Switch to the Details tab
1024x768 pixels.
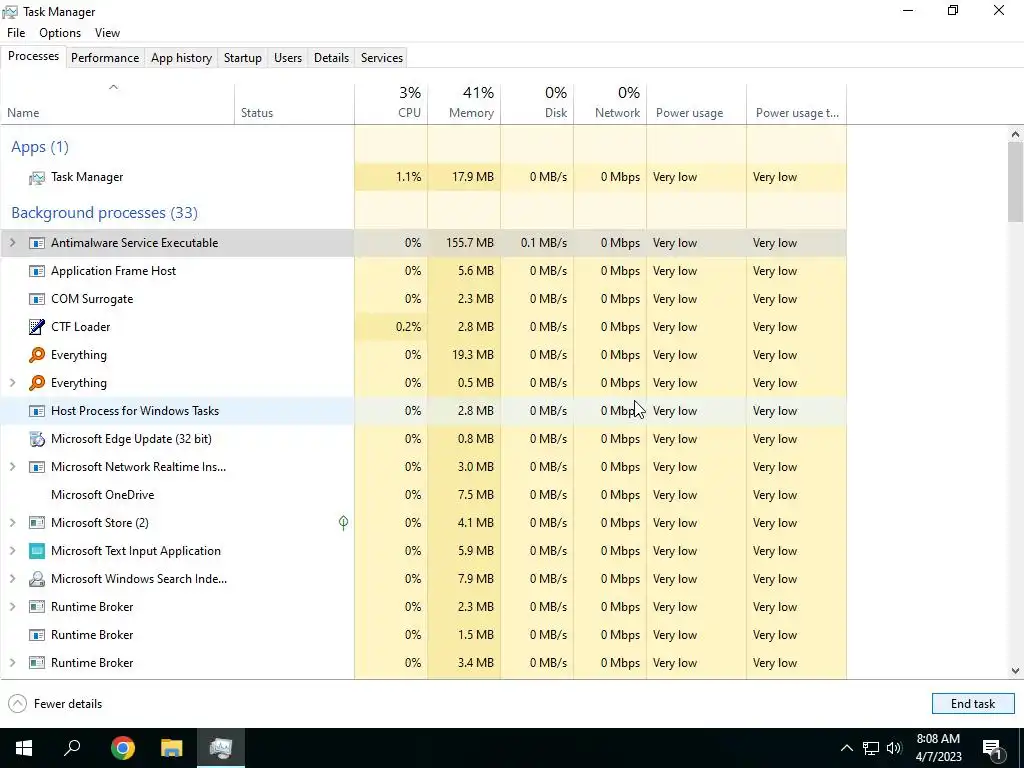pyautogui.click(x=331, y=57)
